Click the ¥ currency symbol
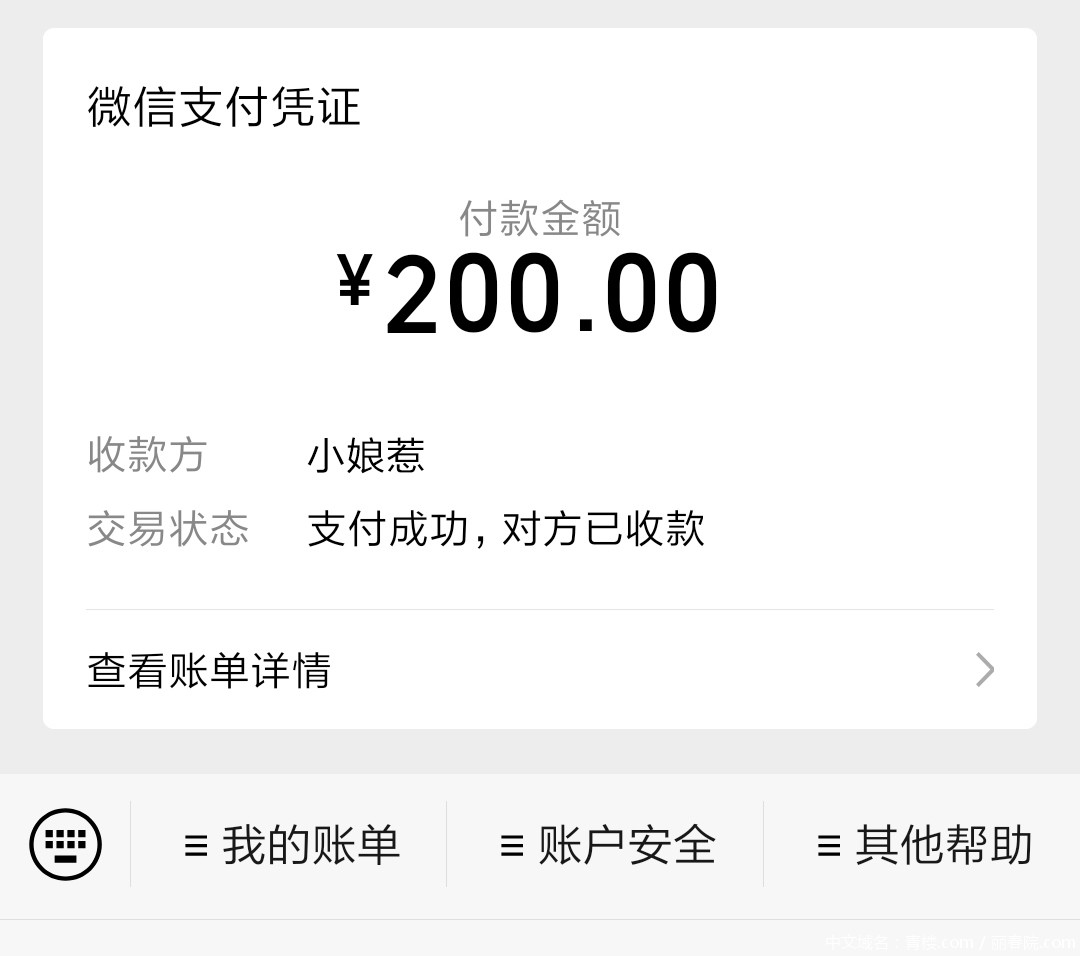 tap(355, 281)
